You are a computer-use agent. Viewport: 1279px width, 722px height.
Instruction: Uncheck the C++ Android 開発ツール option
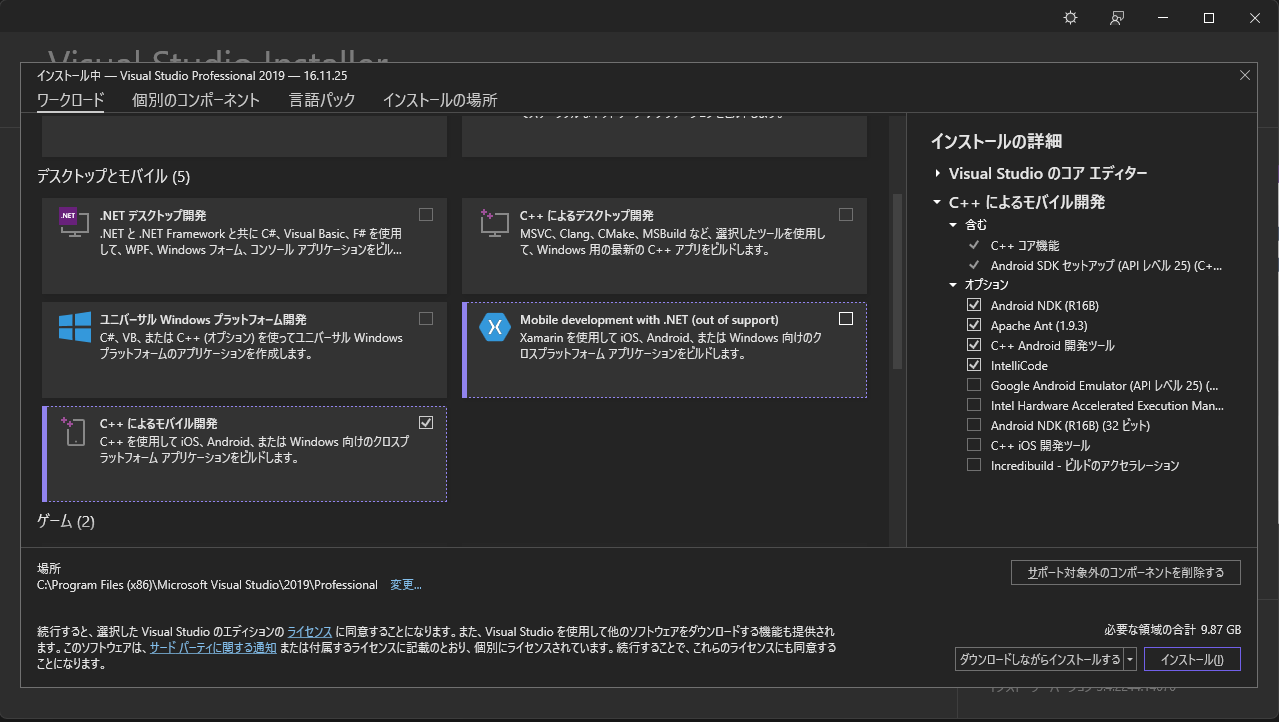(974, 345)
